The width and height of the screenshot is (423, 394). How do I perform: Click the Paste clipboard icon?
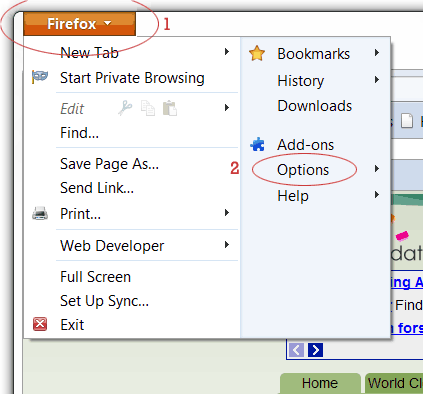170,108
